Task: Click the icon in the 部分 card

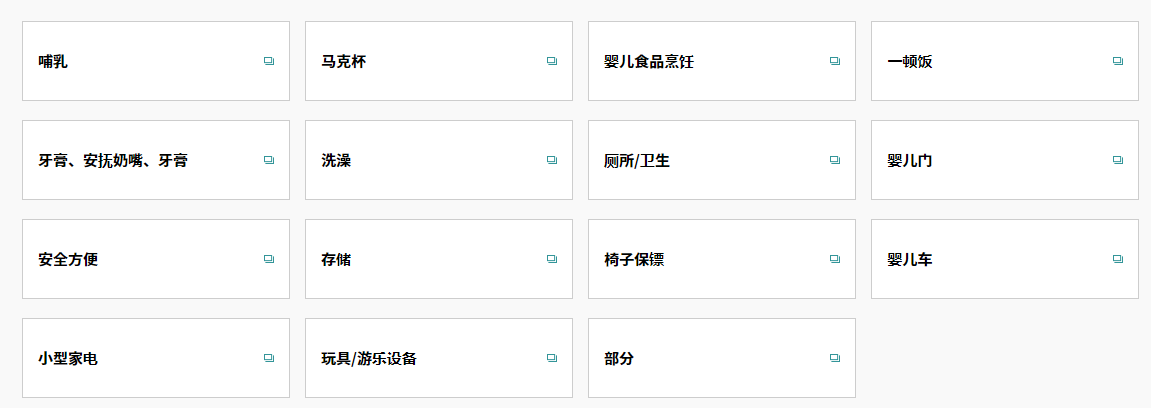Action: click(835, 358)
